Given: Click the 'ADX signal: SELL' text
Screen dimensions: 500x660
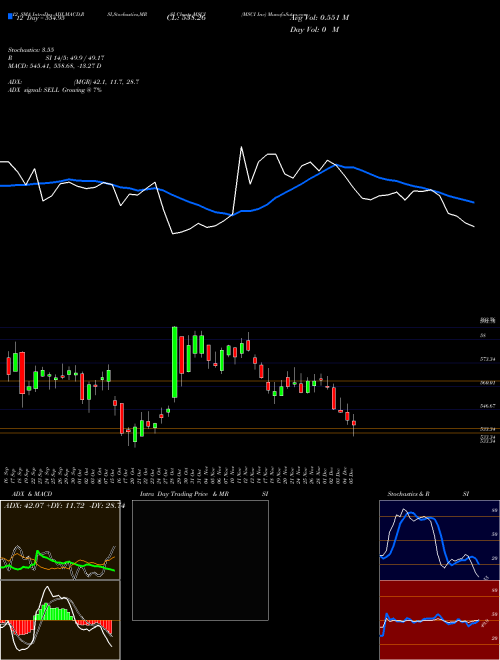Looking at the screenshot, I should click(34, 90).
